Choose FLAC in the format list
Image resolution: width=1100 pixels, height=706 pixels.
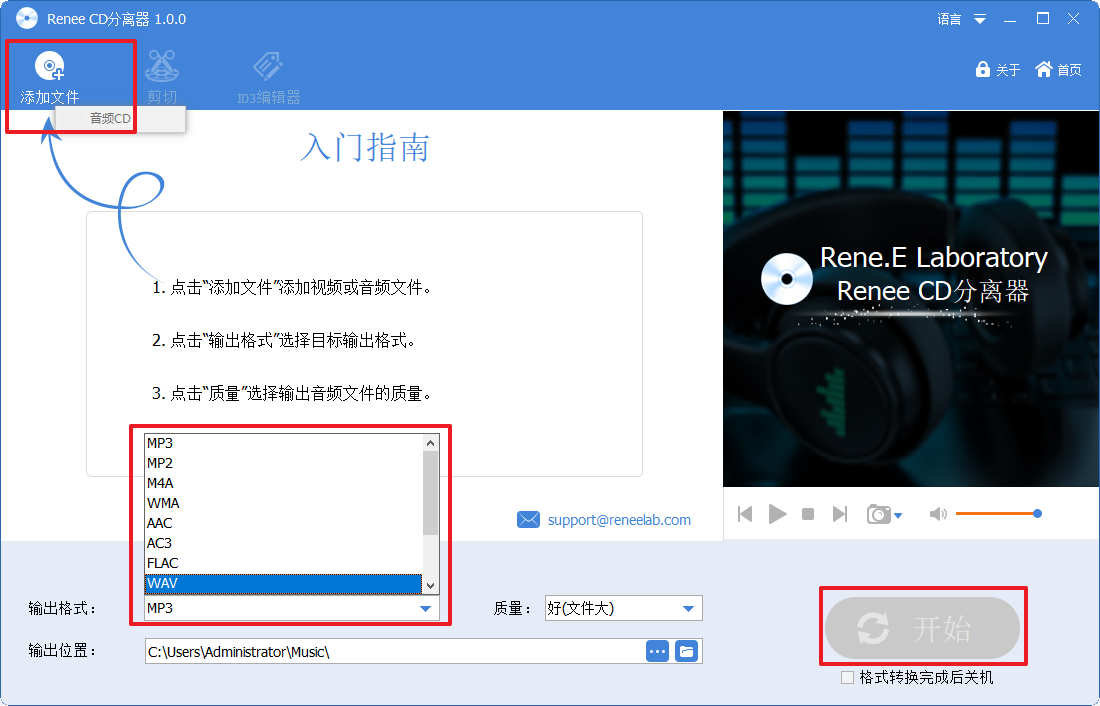(x=283, y=563)
